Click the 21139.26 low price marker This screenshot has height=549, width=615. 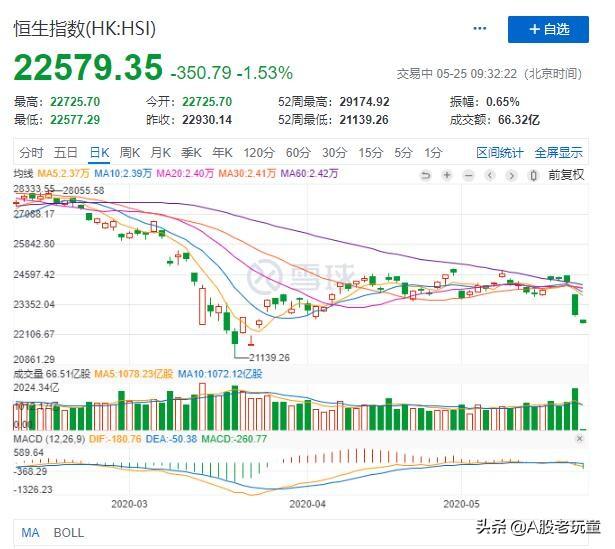pos(269,357)
